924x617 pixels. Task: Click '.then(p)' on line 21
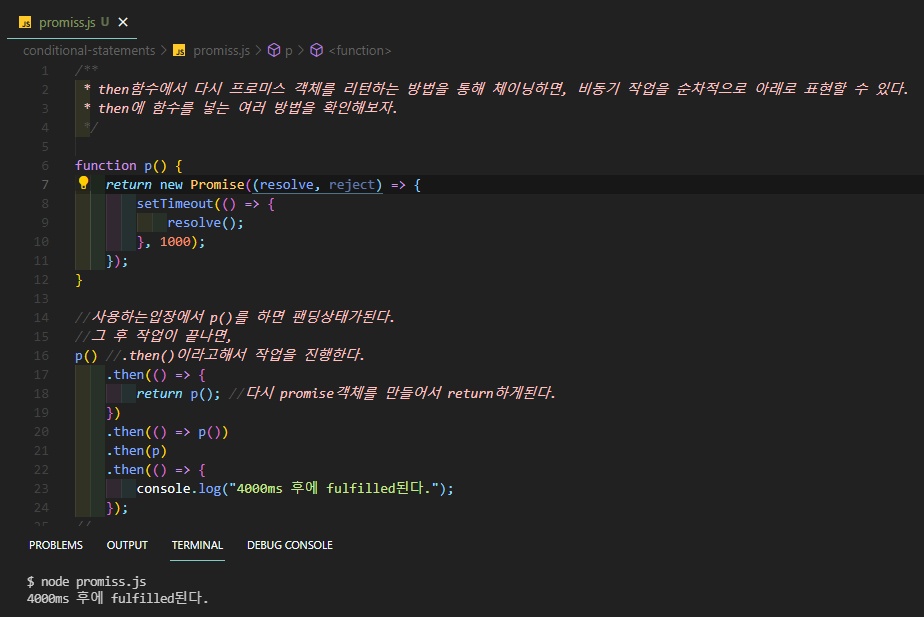pos(137,451)
